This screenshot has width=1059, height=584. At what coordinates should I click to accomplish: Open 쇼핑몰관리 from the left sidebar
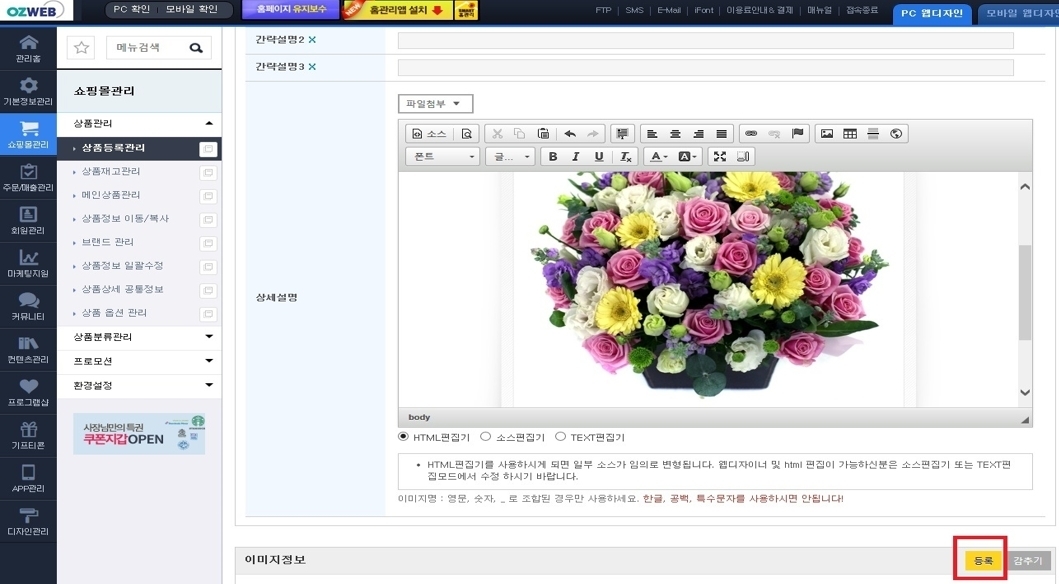click(x=28, y=134)
